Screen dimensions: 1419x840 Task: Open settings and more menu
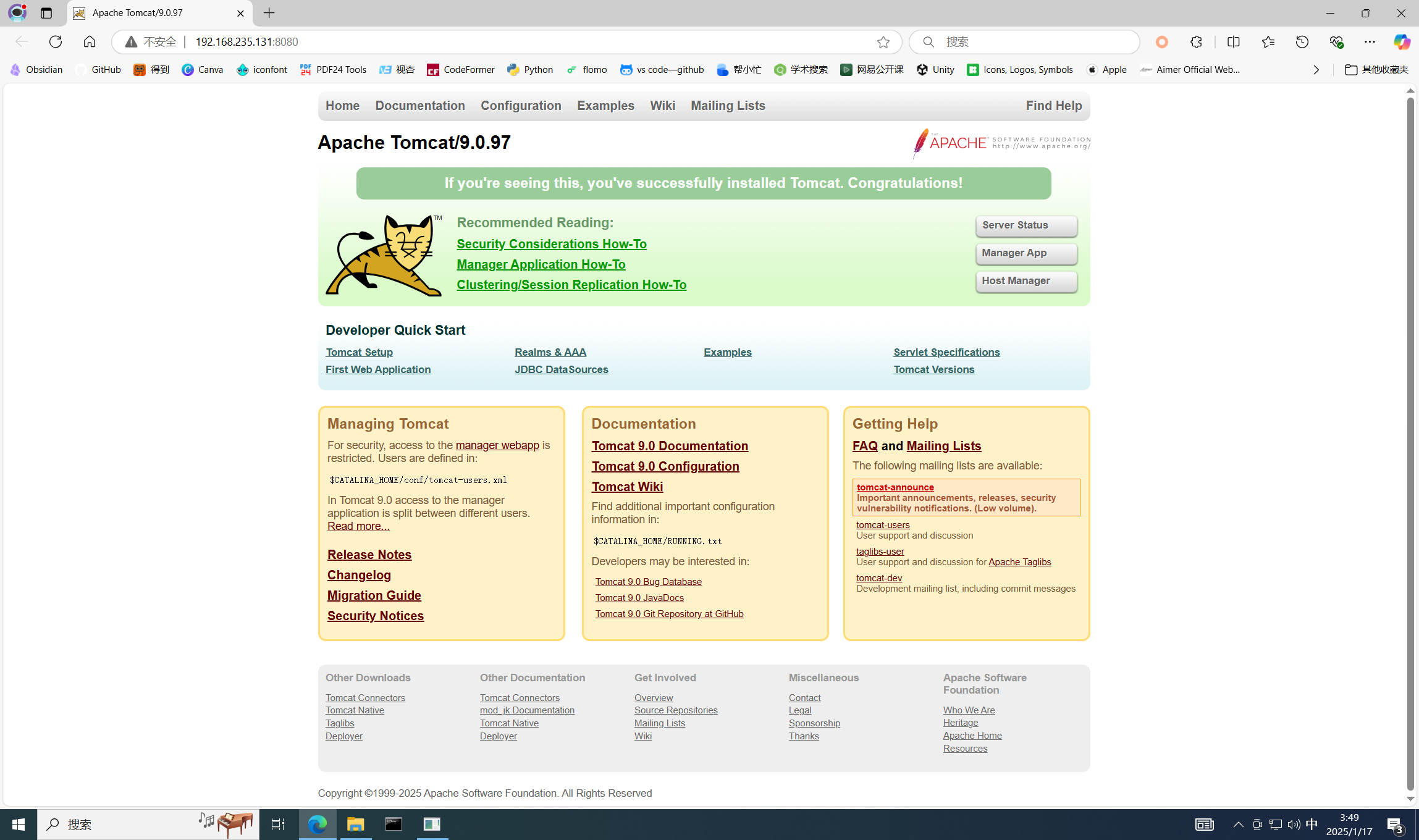click(x=1370, y=41)
